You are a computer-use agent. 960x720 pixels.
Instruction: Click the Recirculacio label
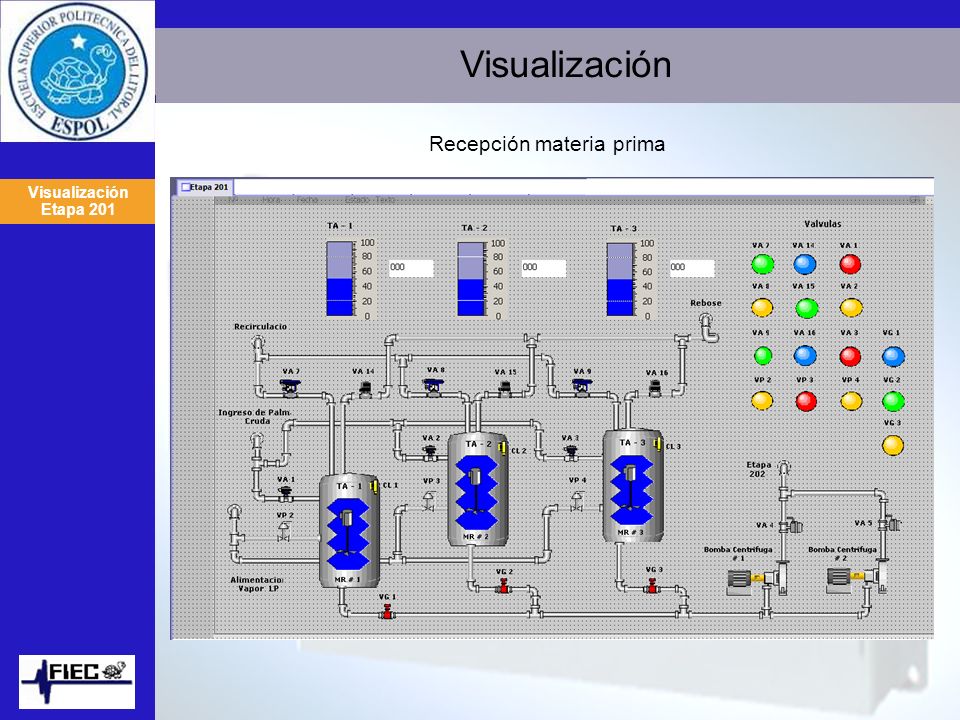[260, 327]
